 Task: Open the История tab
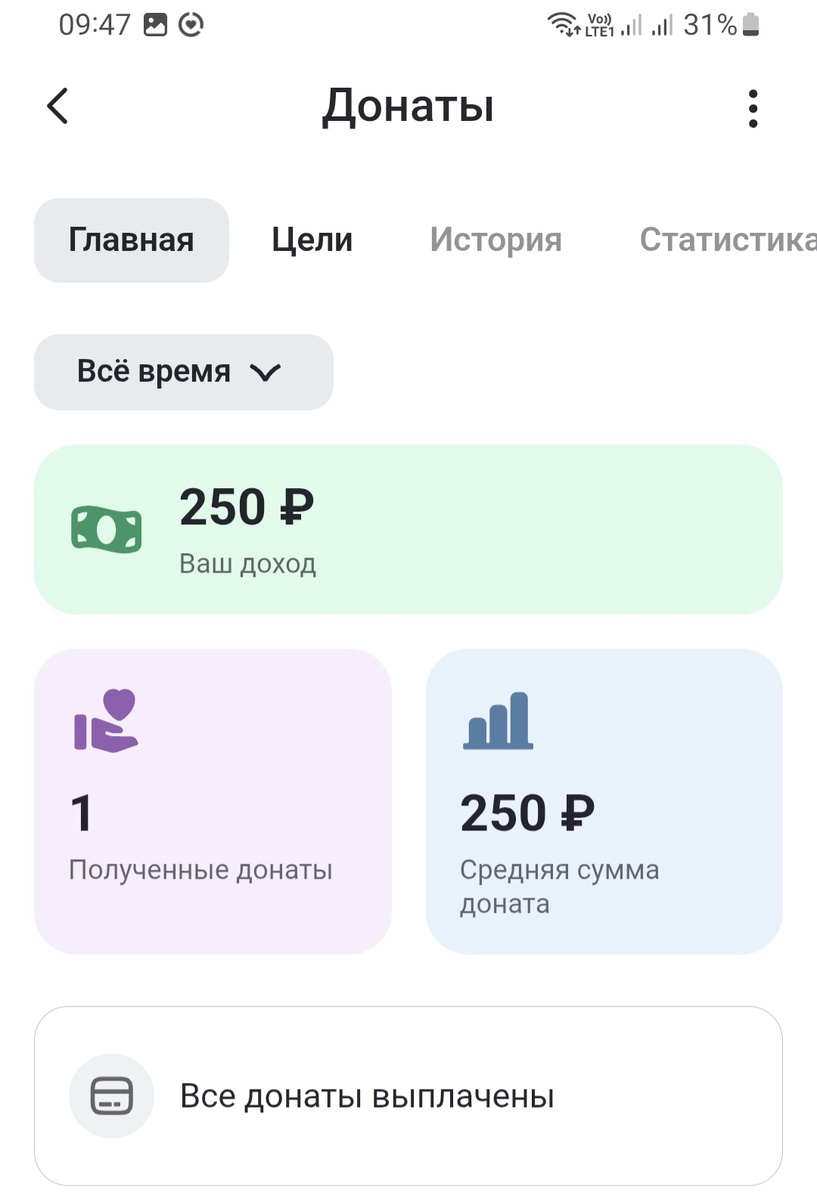click(495, 240)
